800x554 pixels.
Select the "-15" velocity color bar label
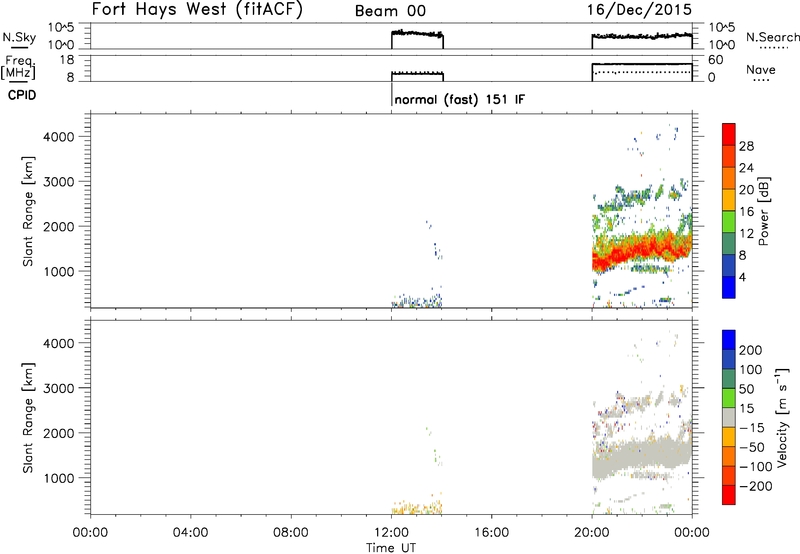pyautogui.click(x=752, y=428)
